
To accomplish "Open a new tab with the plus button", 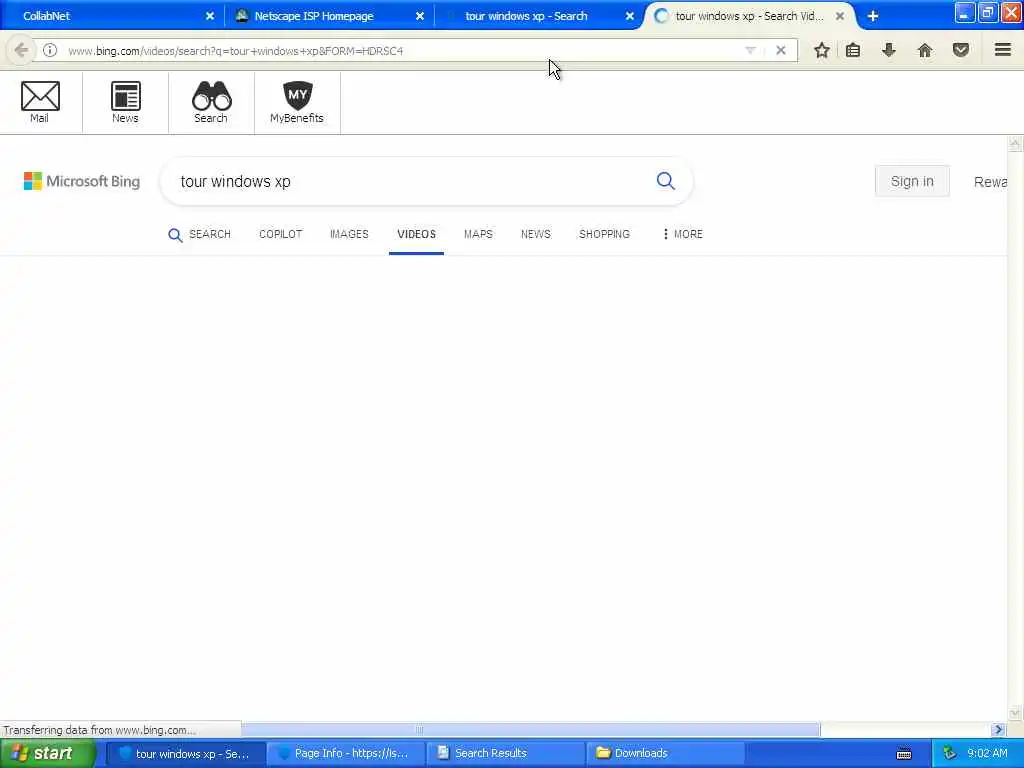I will (x=872, y=16).
